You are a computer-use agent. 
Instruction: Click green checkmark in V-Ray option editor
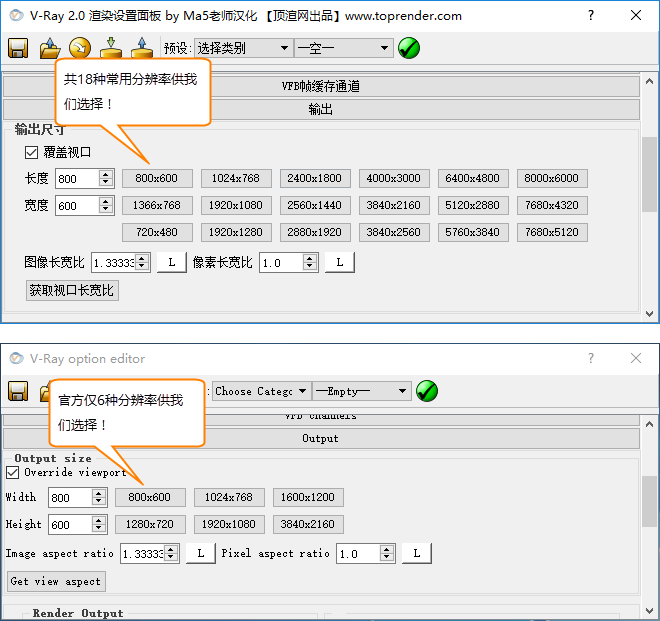coord(427,391)
